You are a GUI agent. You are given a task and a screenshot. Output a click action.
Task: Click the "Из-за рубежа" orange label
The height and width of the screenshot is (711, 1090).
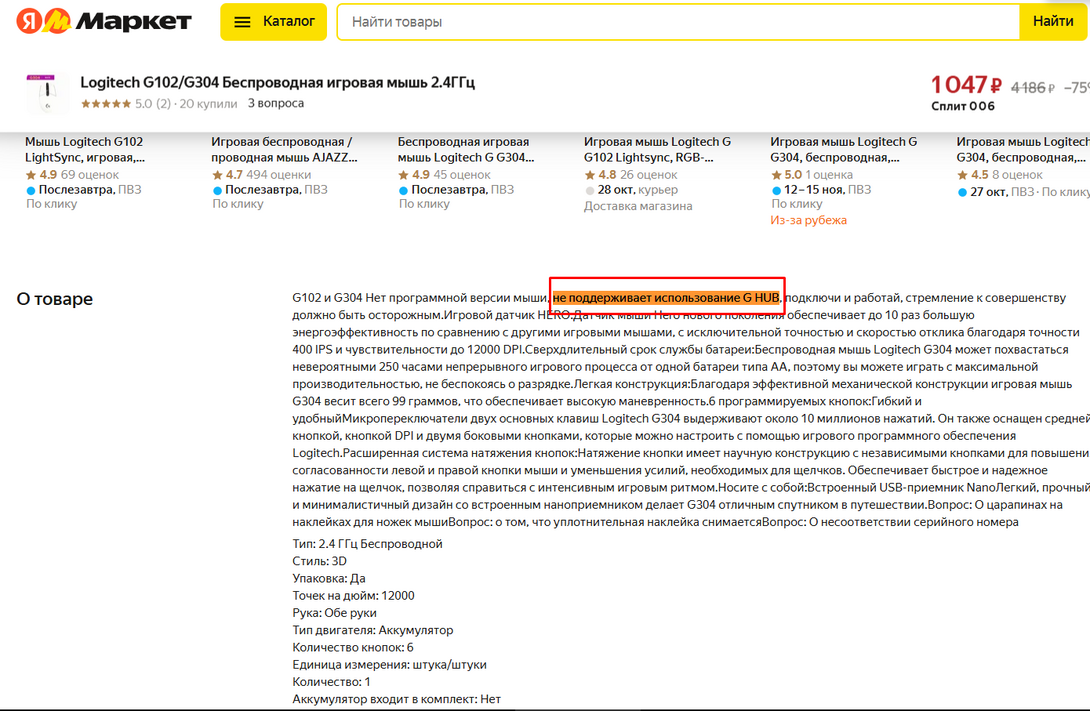[x=808, y=220]
